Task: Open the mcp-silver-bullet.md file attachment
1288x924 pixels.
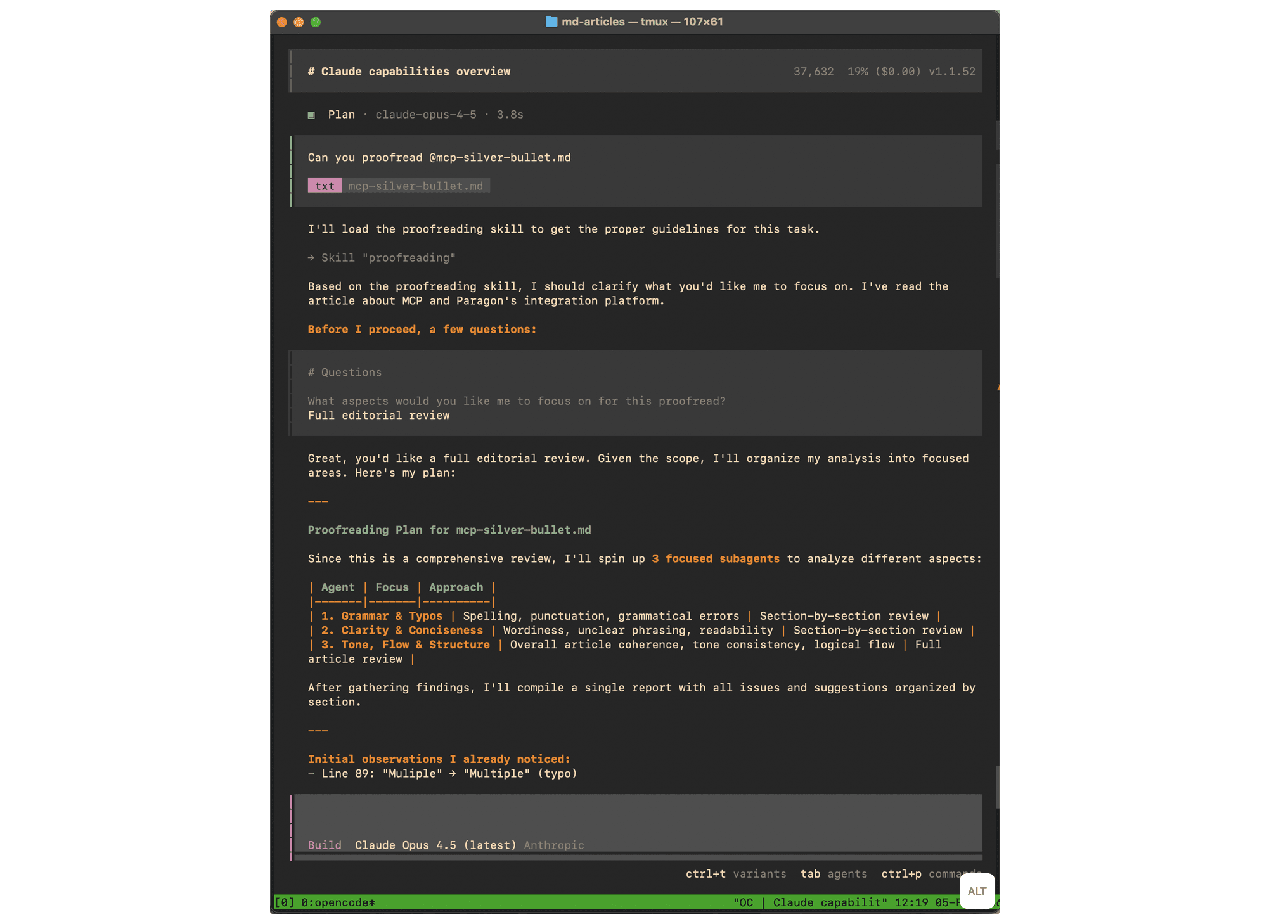Action: (415, 186)
